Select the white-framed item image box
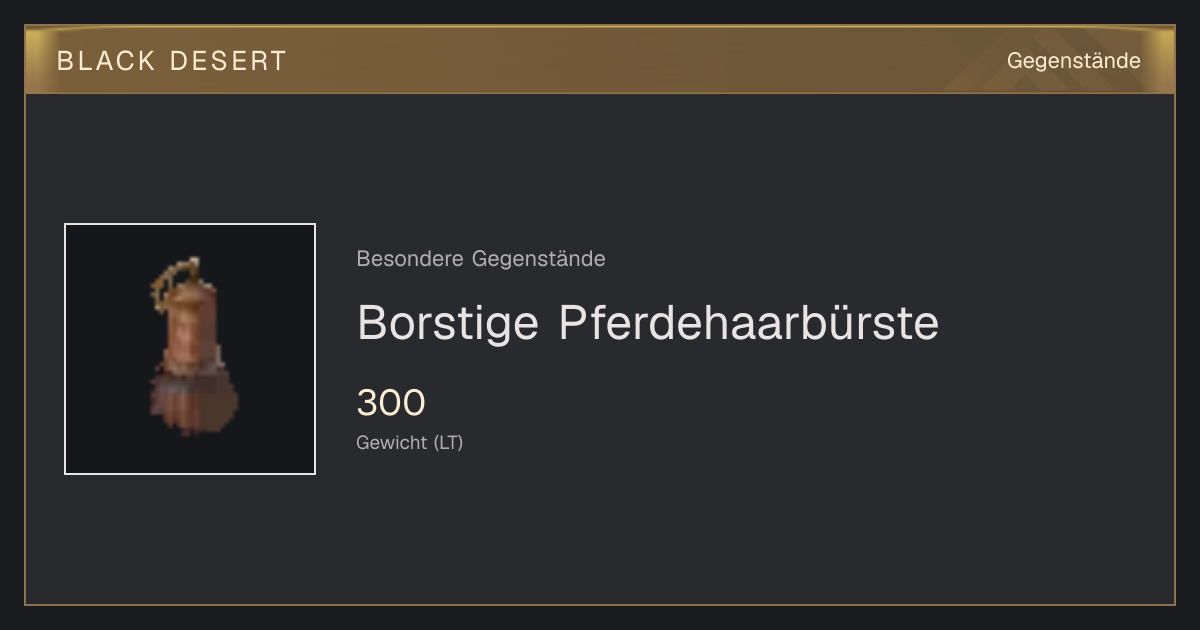This screenshot has width=1200, height=630. tap(190, 349)
